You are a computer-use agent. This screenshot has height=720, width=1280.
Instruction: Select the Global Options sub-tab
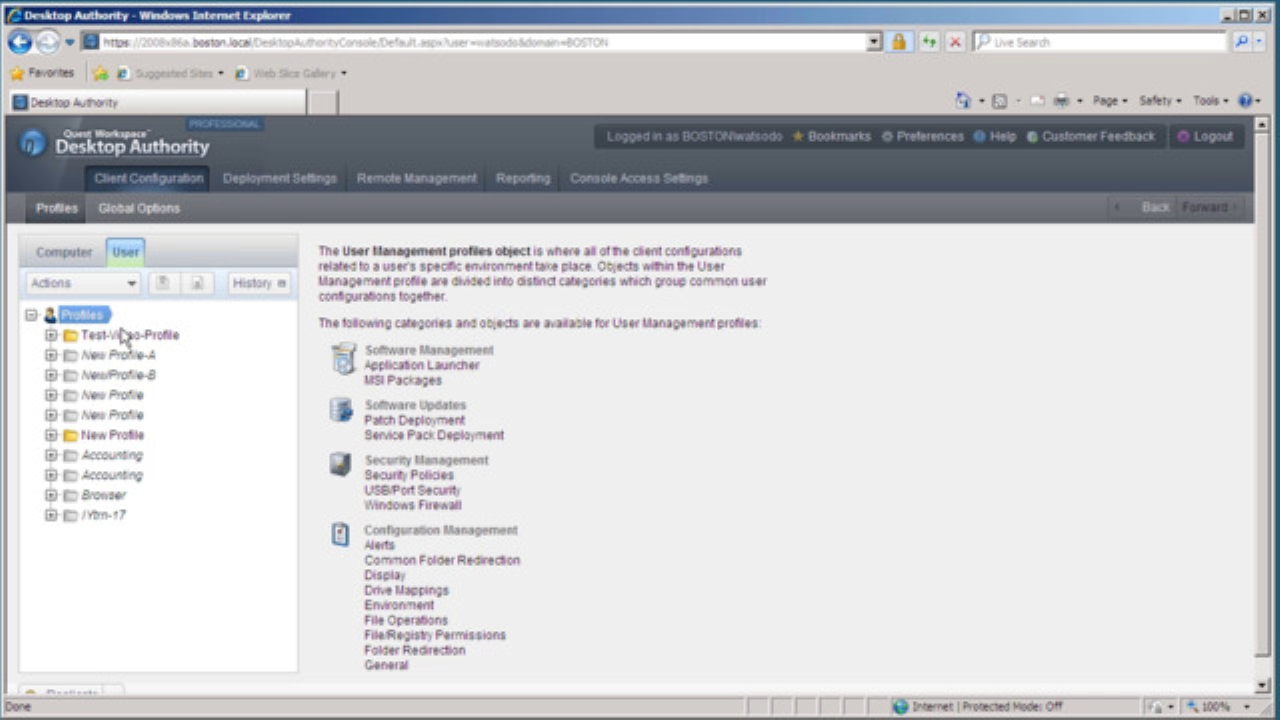(139, 208)
